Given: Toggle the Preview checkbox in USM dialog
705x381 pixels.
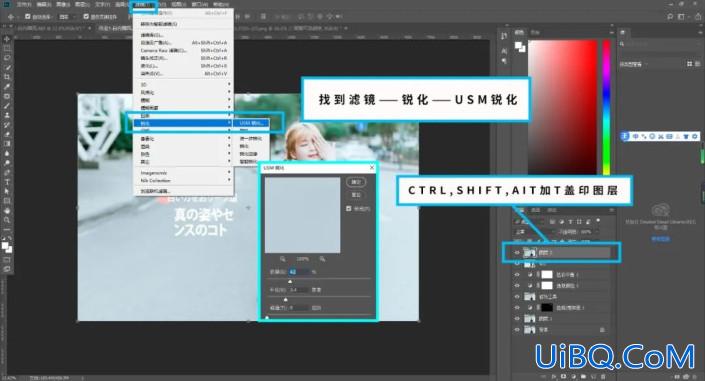Looking at the screenshot, I should (x=348, y=208).
